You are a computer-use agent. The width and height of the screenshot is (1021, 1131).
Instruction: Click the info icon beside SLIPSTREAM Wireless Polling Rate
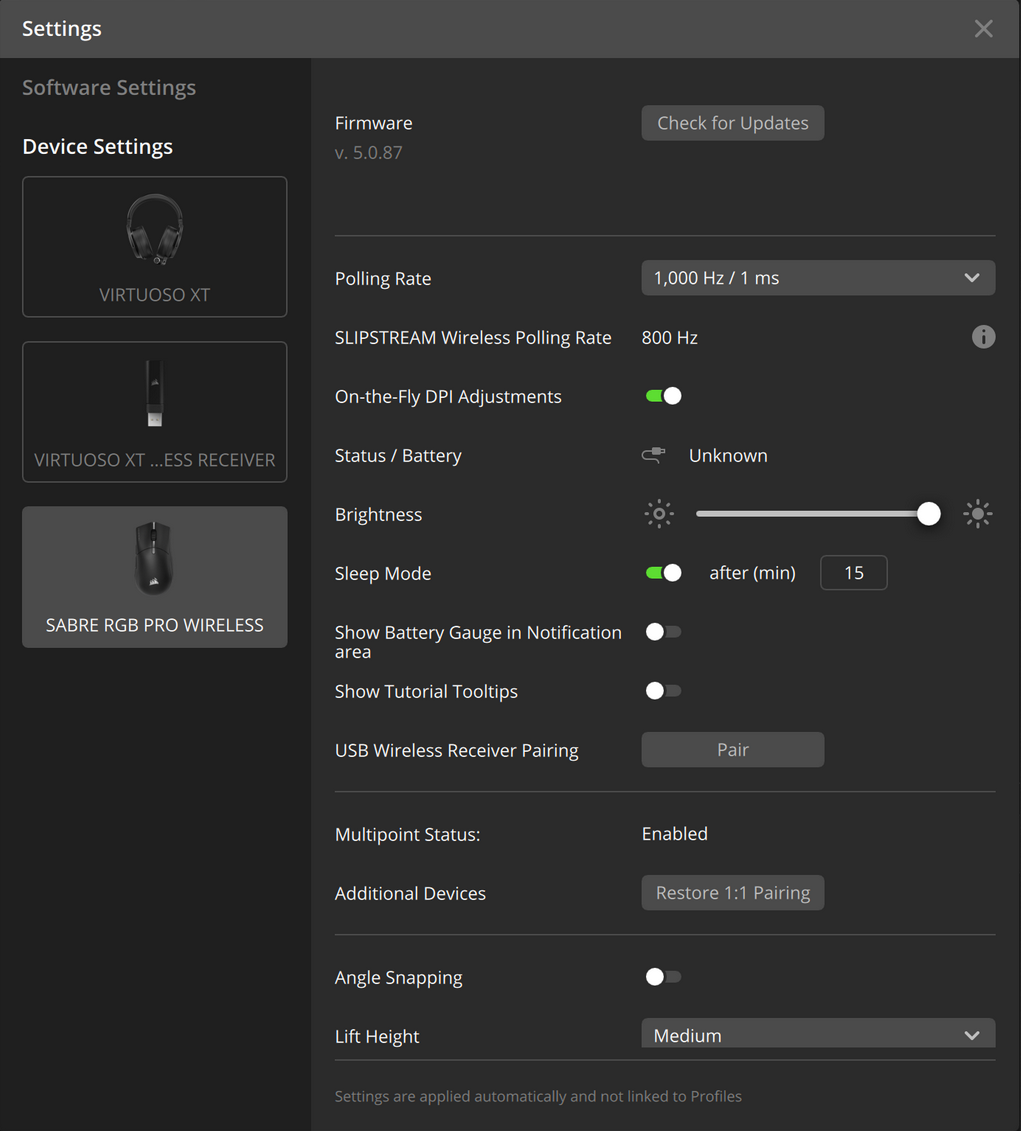[x=983, y=337]
